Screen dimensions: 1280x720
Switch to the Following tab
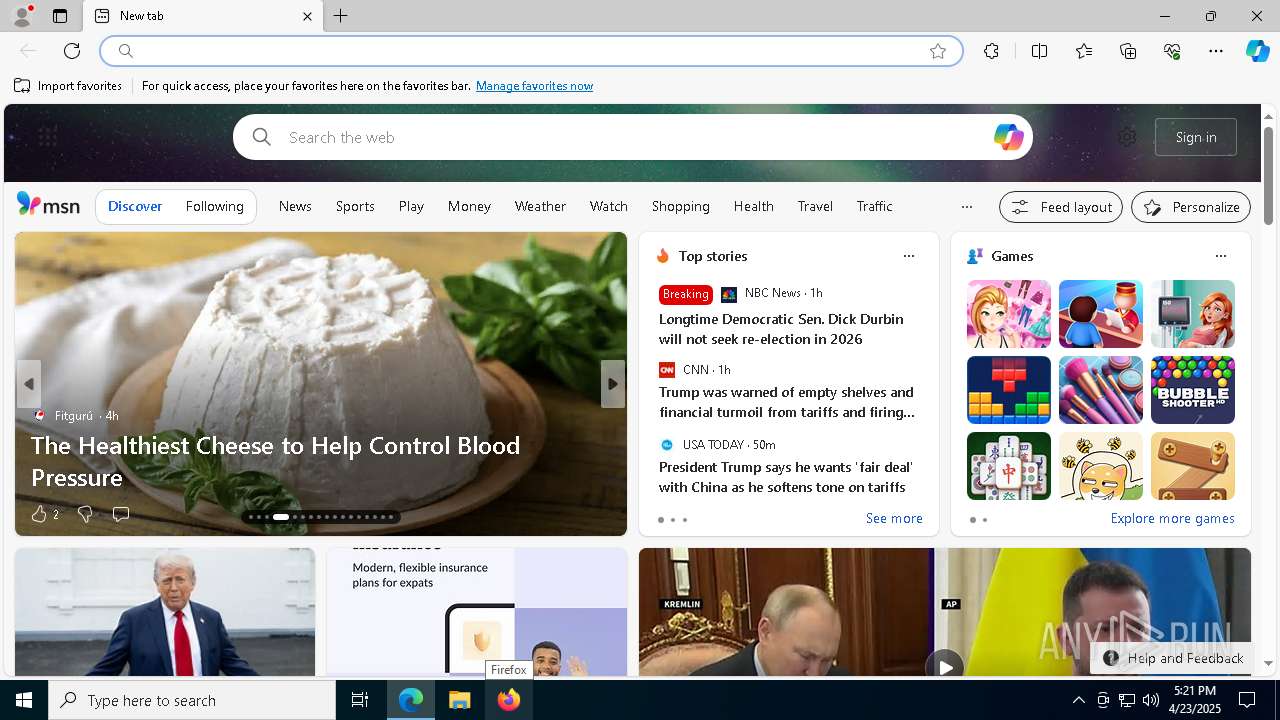click(214, 206)
